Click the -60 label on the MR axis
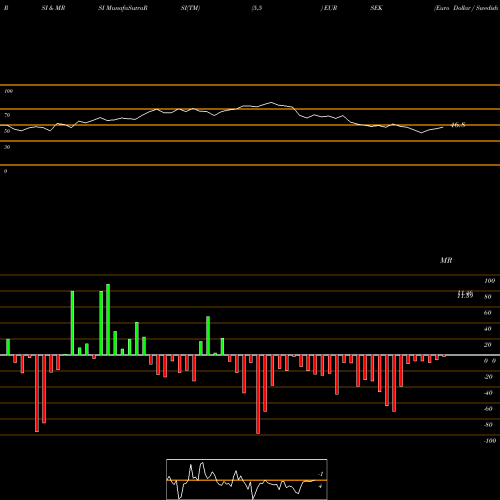The image size is (500, 500). [488, 409]
